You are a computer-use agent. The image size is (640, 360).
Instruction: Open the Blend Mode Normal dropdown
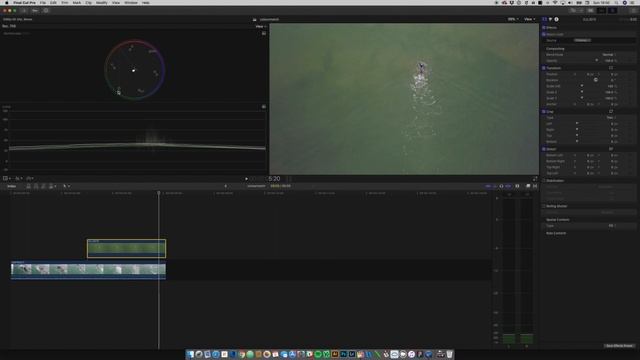pos(609,54)
